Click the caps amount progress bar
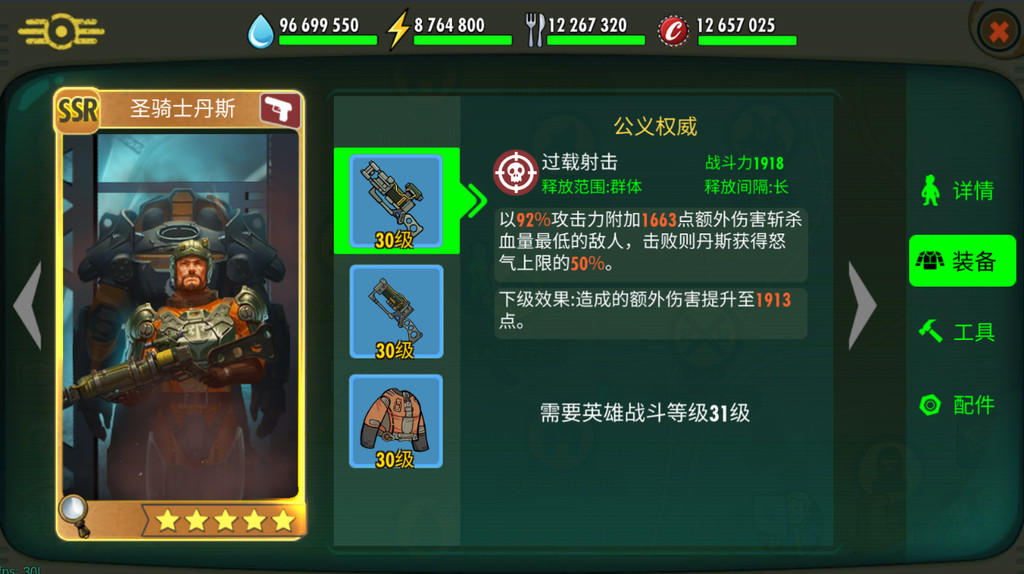1024x574 pixels. pos(747,40)
